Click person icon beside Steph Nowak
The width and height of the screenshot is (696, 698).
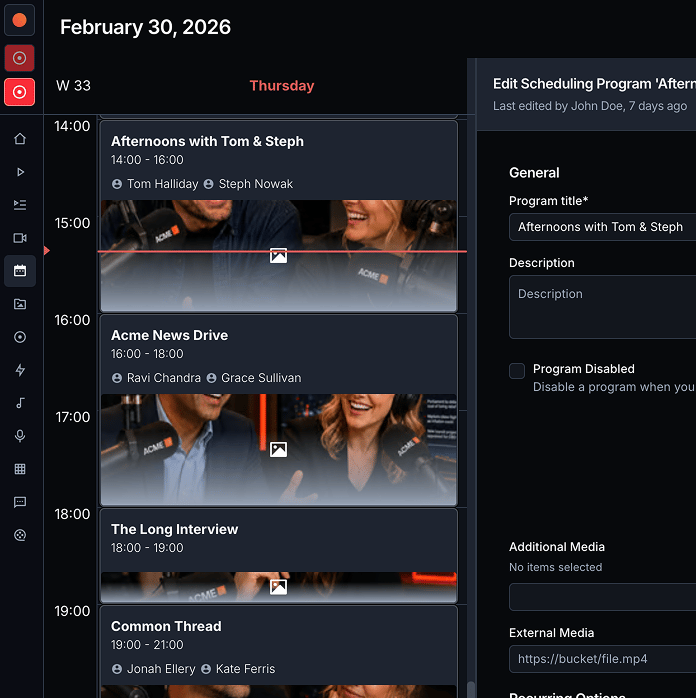click(x=209, y=184)
